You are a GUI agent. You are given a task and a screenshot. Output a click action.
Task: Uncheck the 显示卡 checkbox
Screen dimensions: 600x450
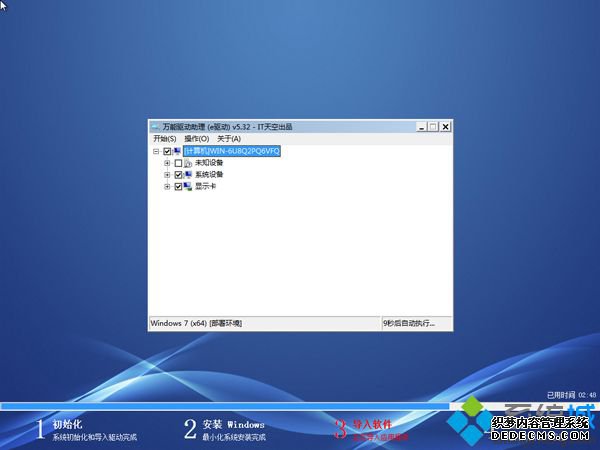[178, 187]
